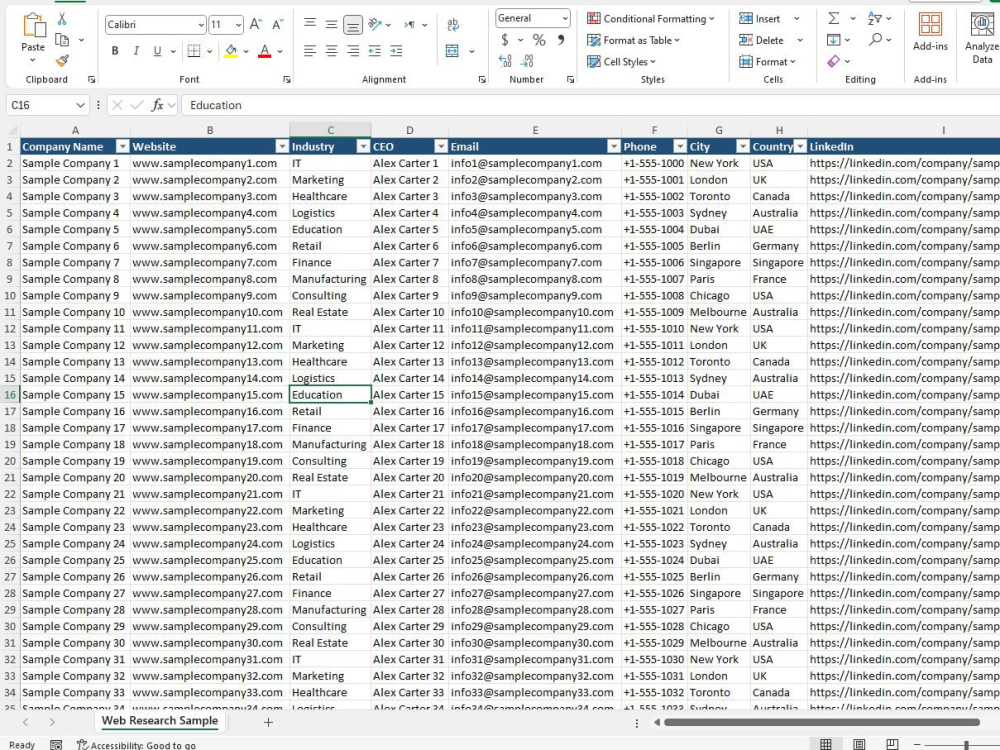This screenshot has height=750, width=1000.
Task: Increase decimal places
Action: [x=505, y=61]
